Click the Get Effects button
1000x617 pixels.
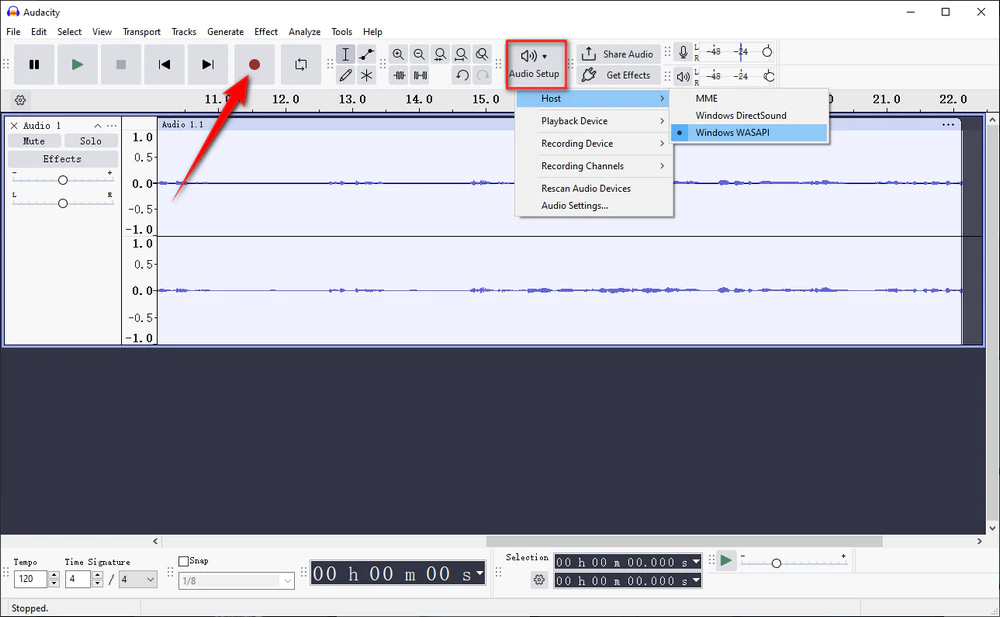(x=618, y=75)
